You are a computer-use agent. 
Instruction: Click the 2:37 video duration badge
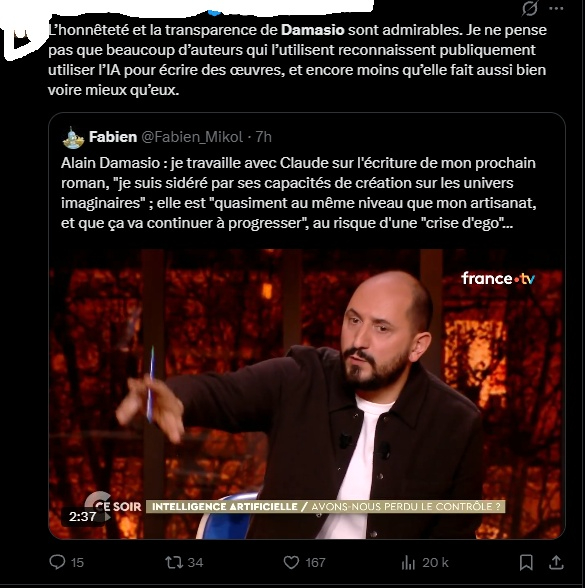(82, 517)
